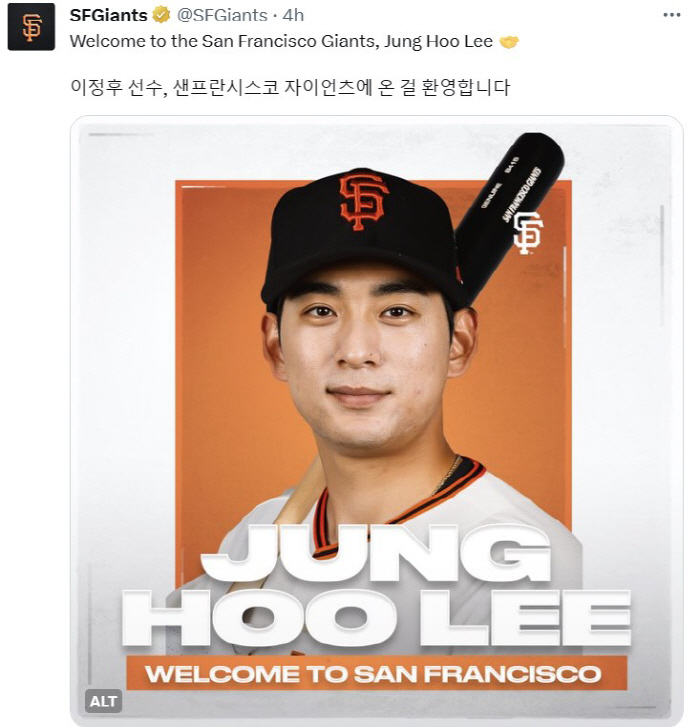Open the attached welcome graphic image
Screen dimensions: 700x727
(376, 420)
